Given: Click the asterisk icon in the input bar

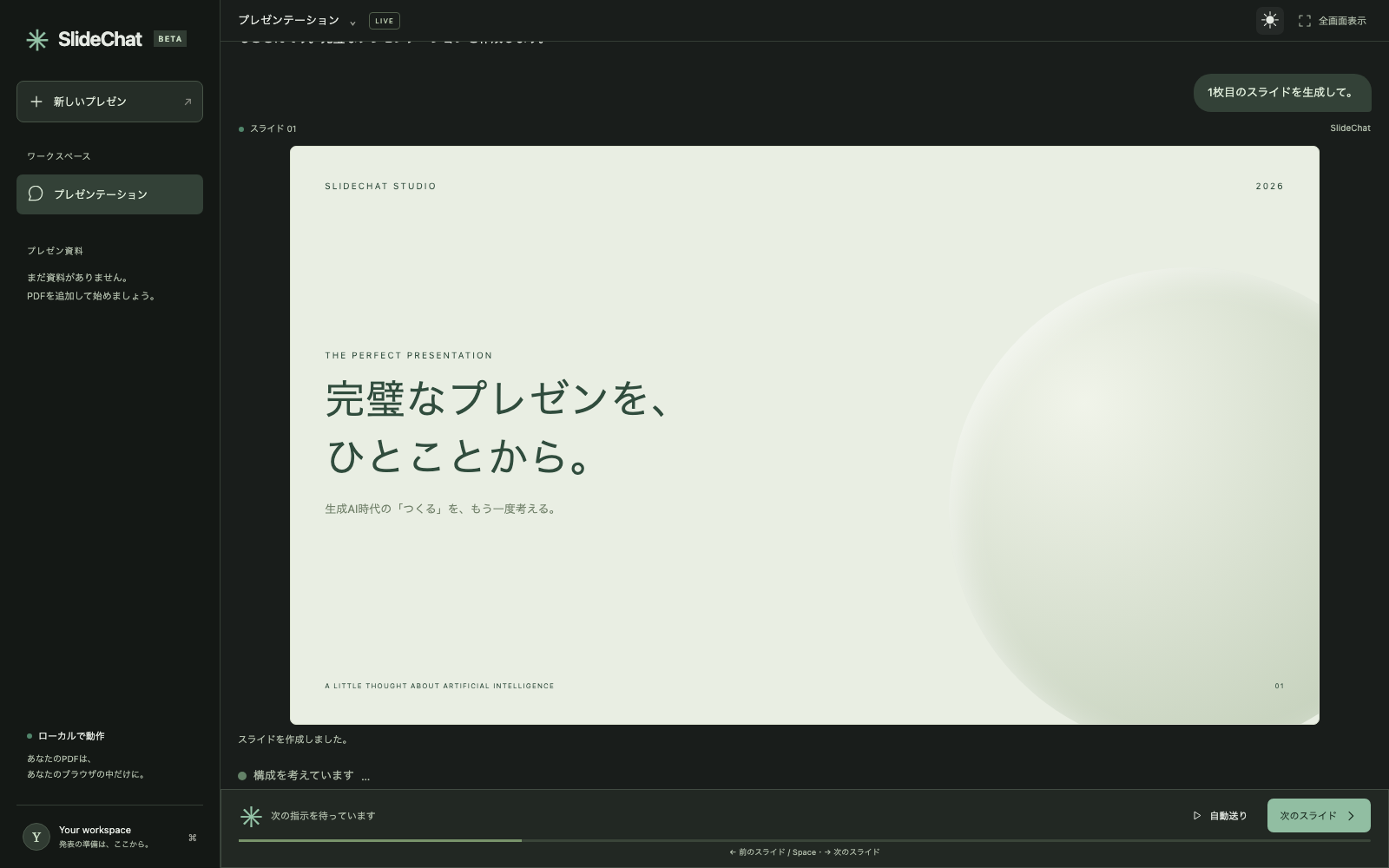Looking at the screenshot, I should 251,816.
